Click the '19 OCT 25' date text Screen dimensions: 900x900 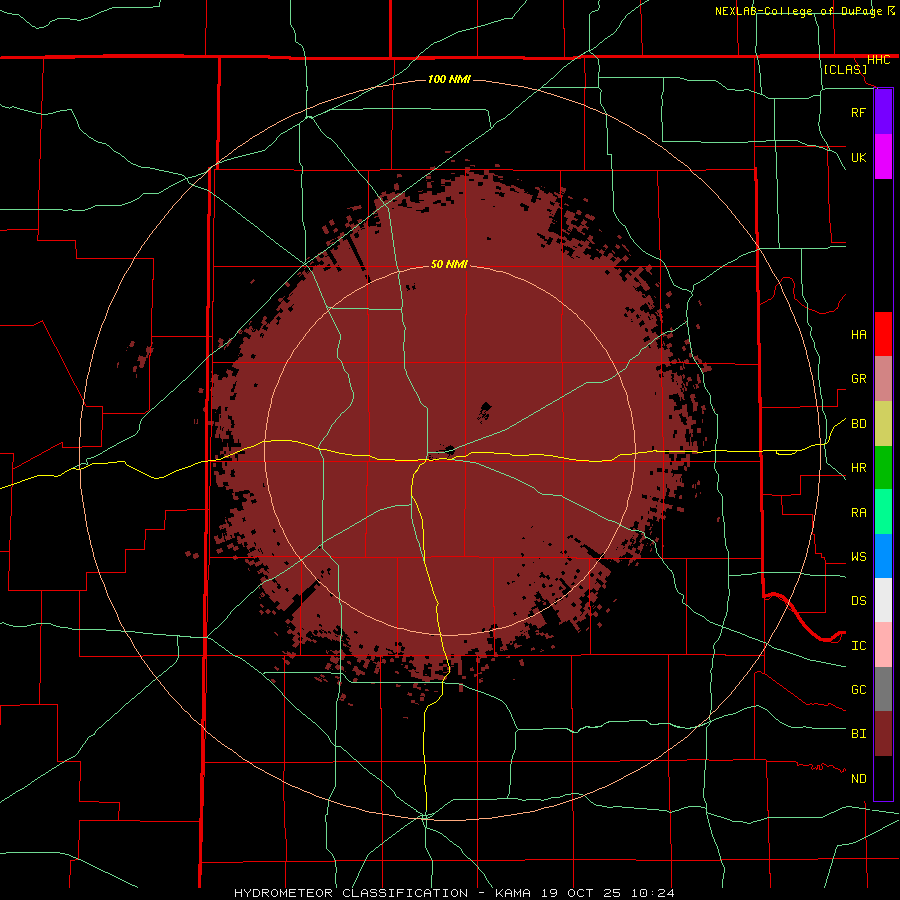[581, 893]
